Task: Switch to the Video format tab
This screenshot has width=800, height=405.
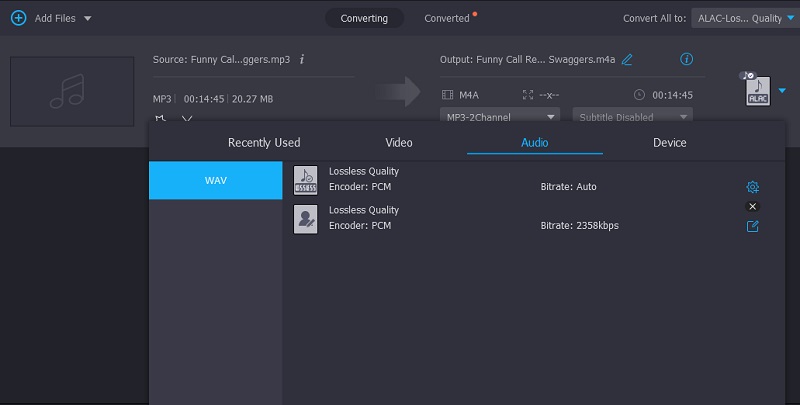Action: click(399, 143)
